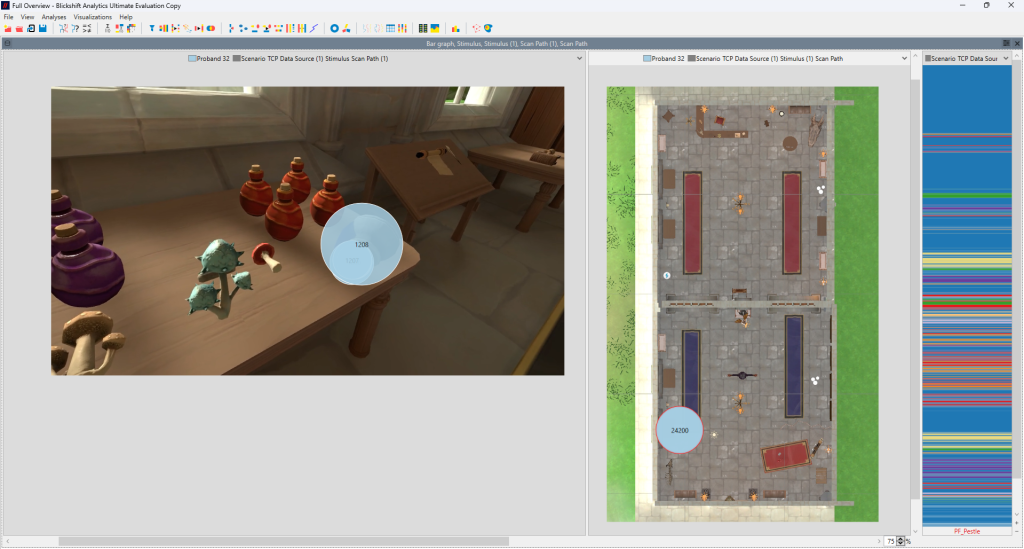
Task: Click the dock panel icon in the header bar
Action: point(1006,44)
